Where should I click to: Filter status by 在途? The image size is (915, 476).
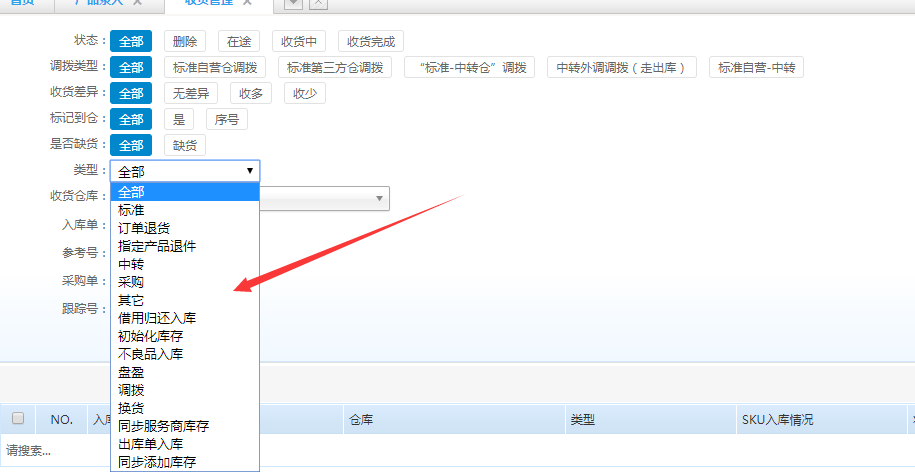tap(238, 41)
